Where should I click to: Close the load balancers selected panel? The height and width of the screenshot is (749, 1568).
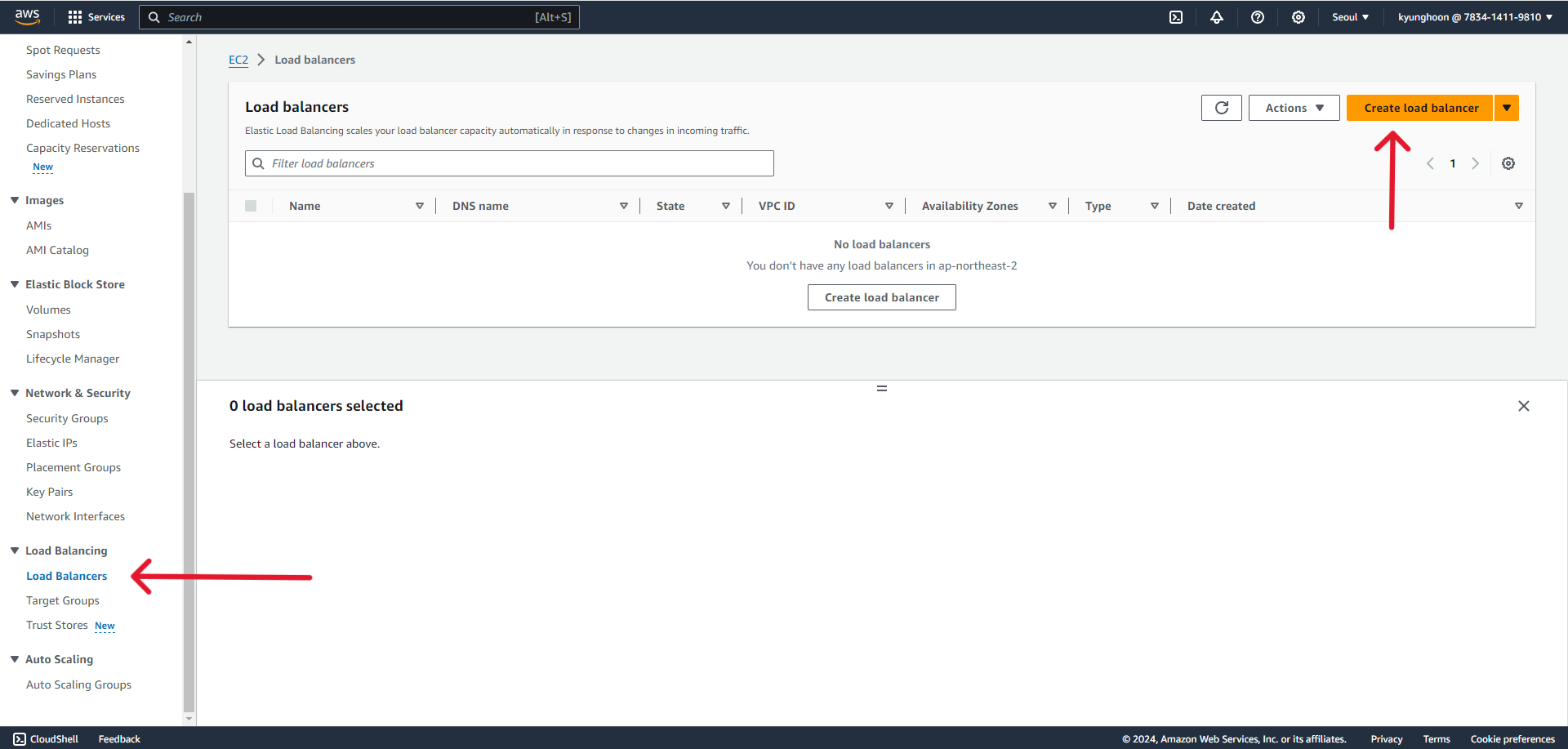coord(1524,406)
